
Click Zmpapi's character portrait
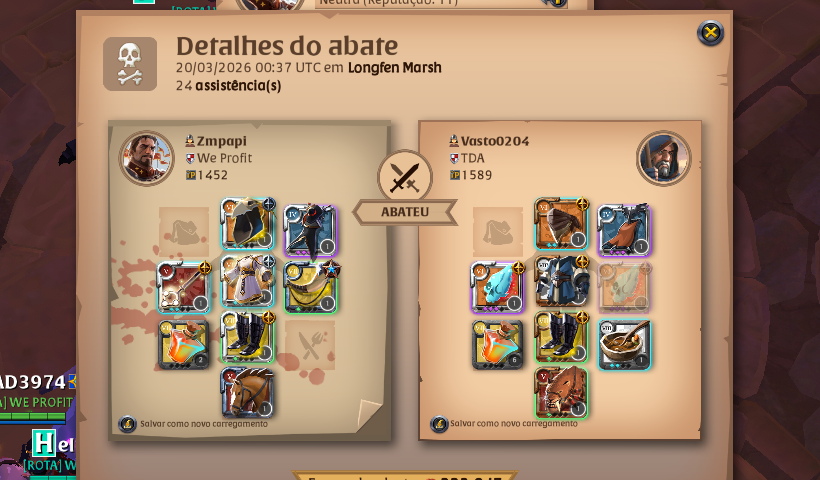tap(146, 158)
